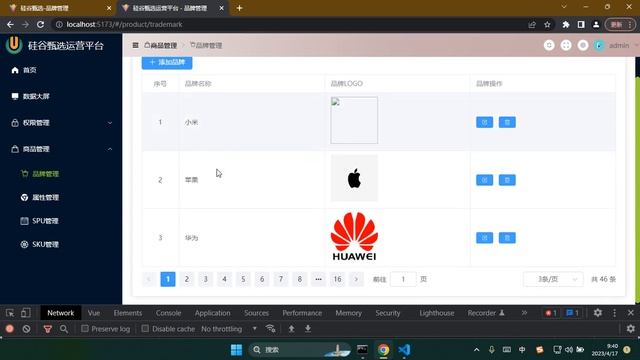Open the DevTools inspect element picker

[10, 313]
